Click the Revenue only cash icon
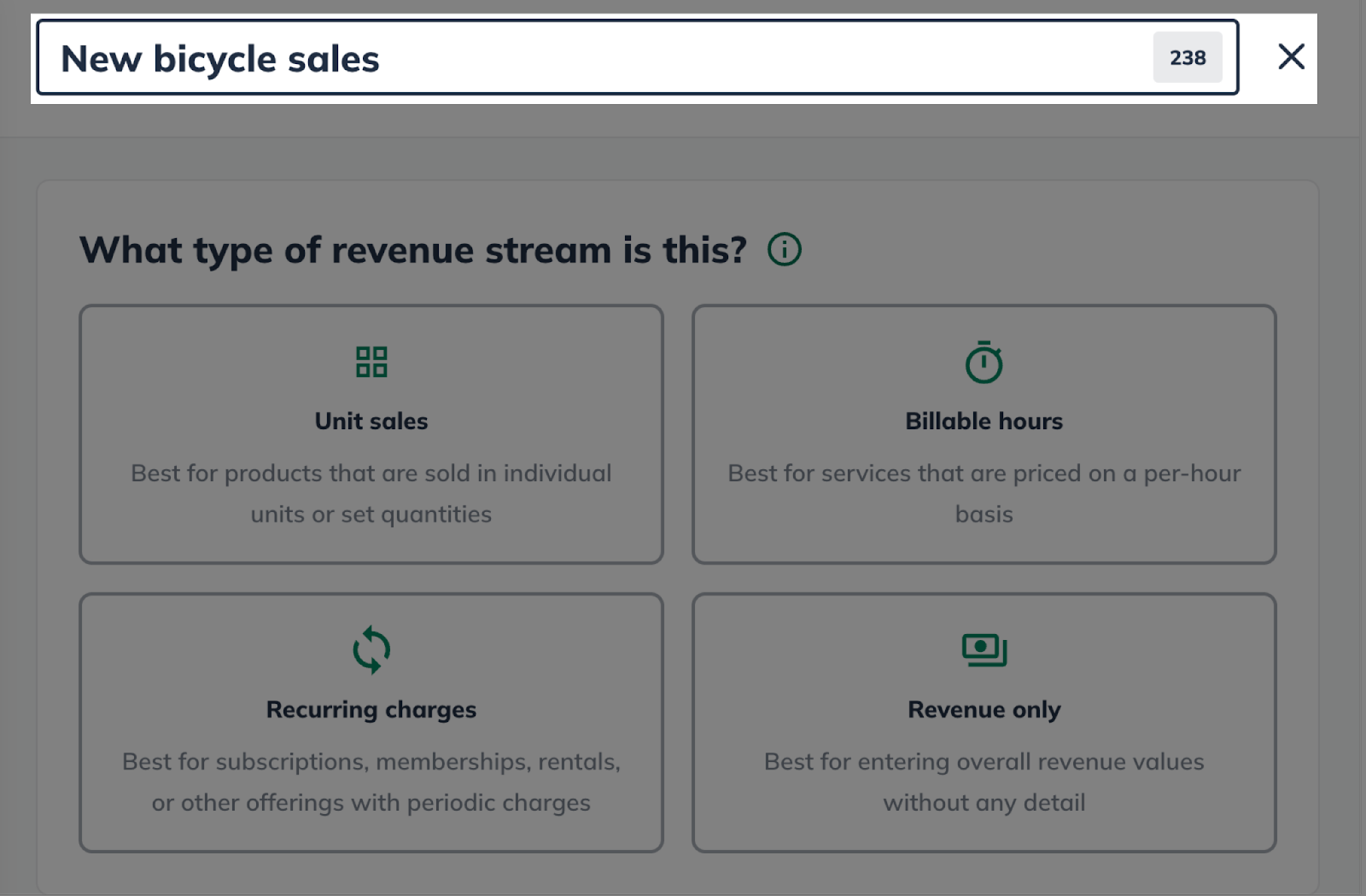This screenshot has width=1366, height=896. point(984,650)
